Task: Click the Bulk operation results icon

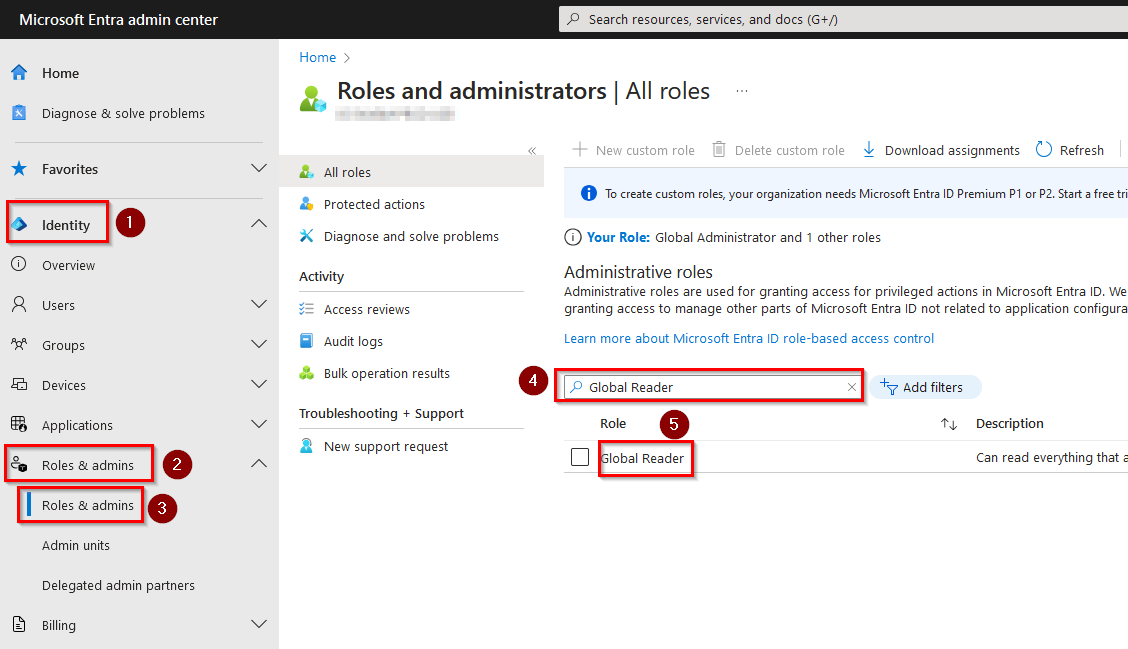Action: (307, 373)
